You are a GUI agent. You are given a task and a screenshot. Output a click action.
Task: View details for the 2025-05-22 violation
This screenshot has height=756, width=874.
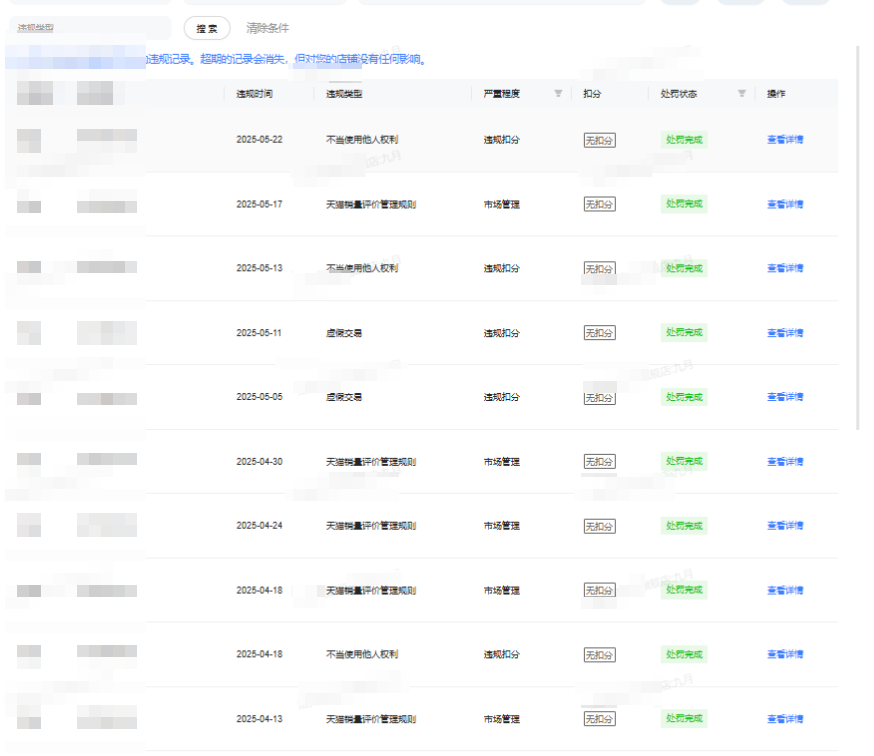(x=785, y=140)
